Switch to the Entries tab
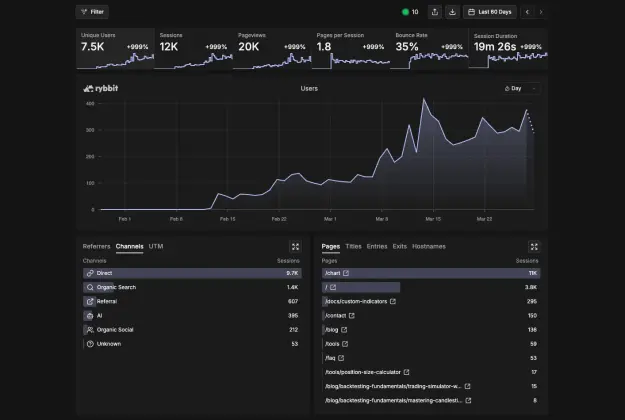The image size is (625, 420). tap(377, 246)
